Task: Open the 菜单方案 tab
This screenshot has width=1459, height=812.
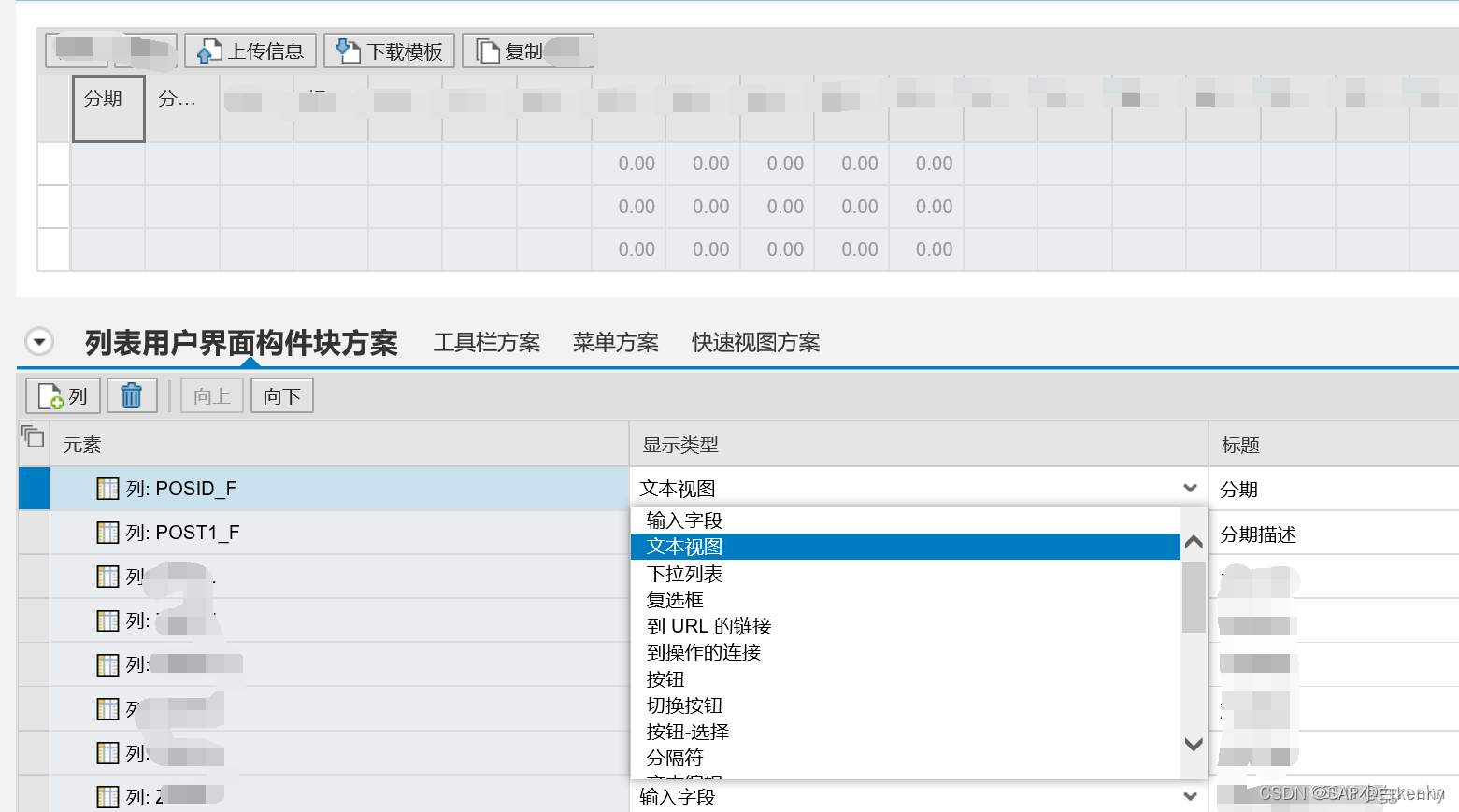Action: pyautogui.click(x=615, y=342)
